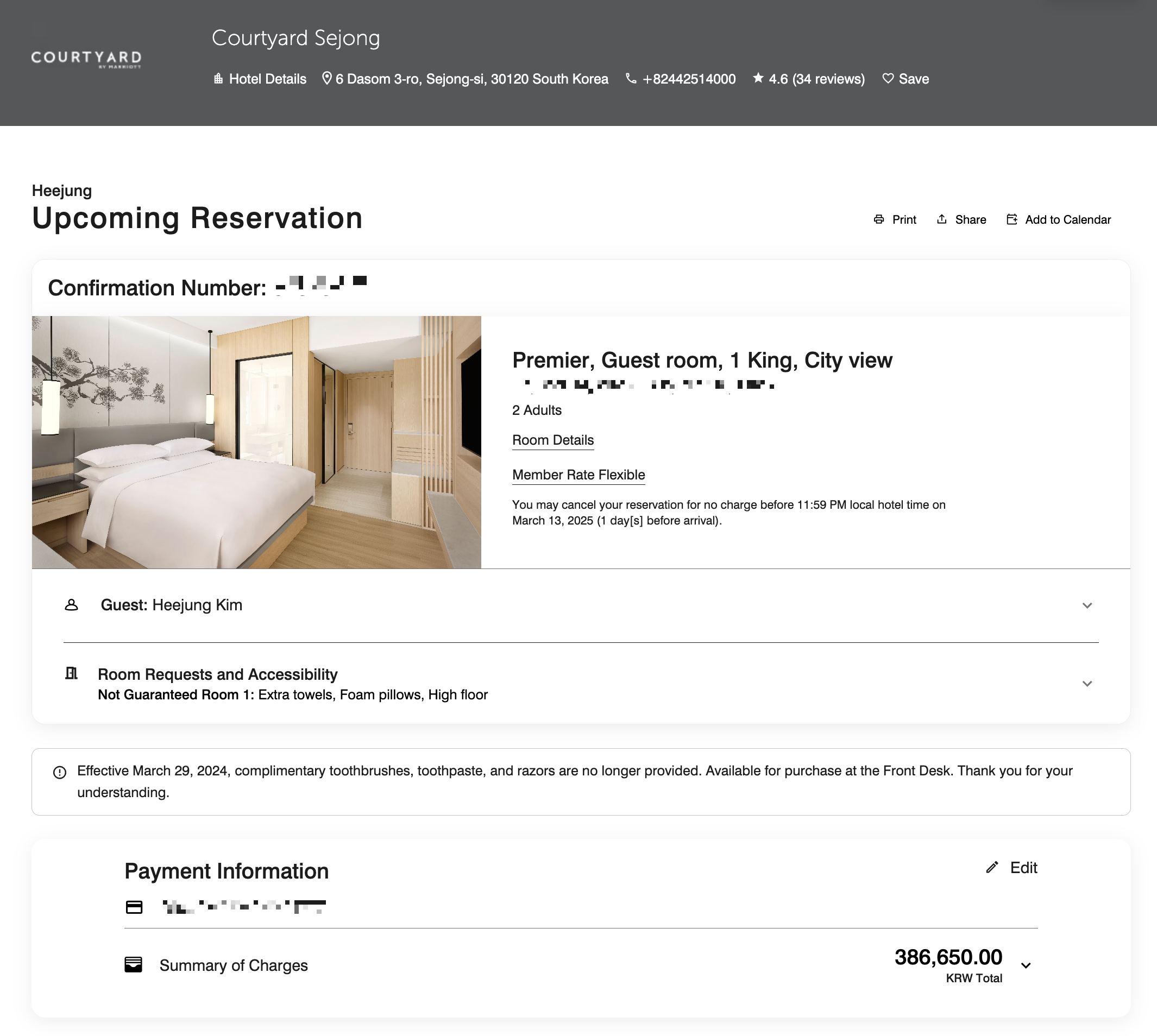Open Hotel Details link in header
The width and height of the screenshot is (1157, 1036).
coord(268,79)
